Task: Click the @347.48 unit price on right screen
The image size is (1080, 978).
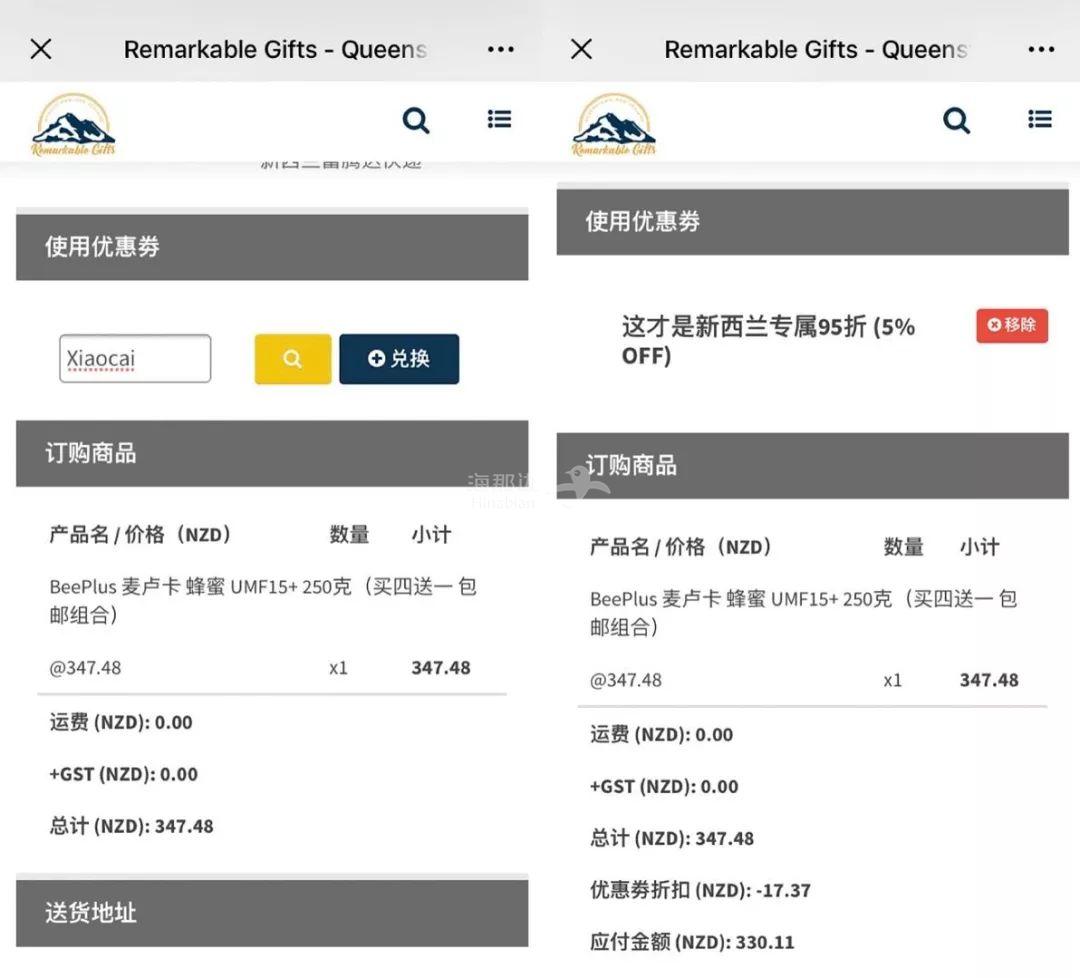Action: 625,680
